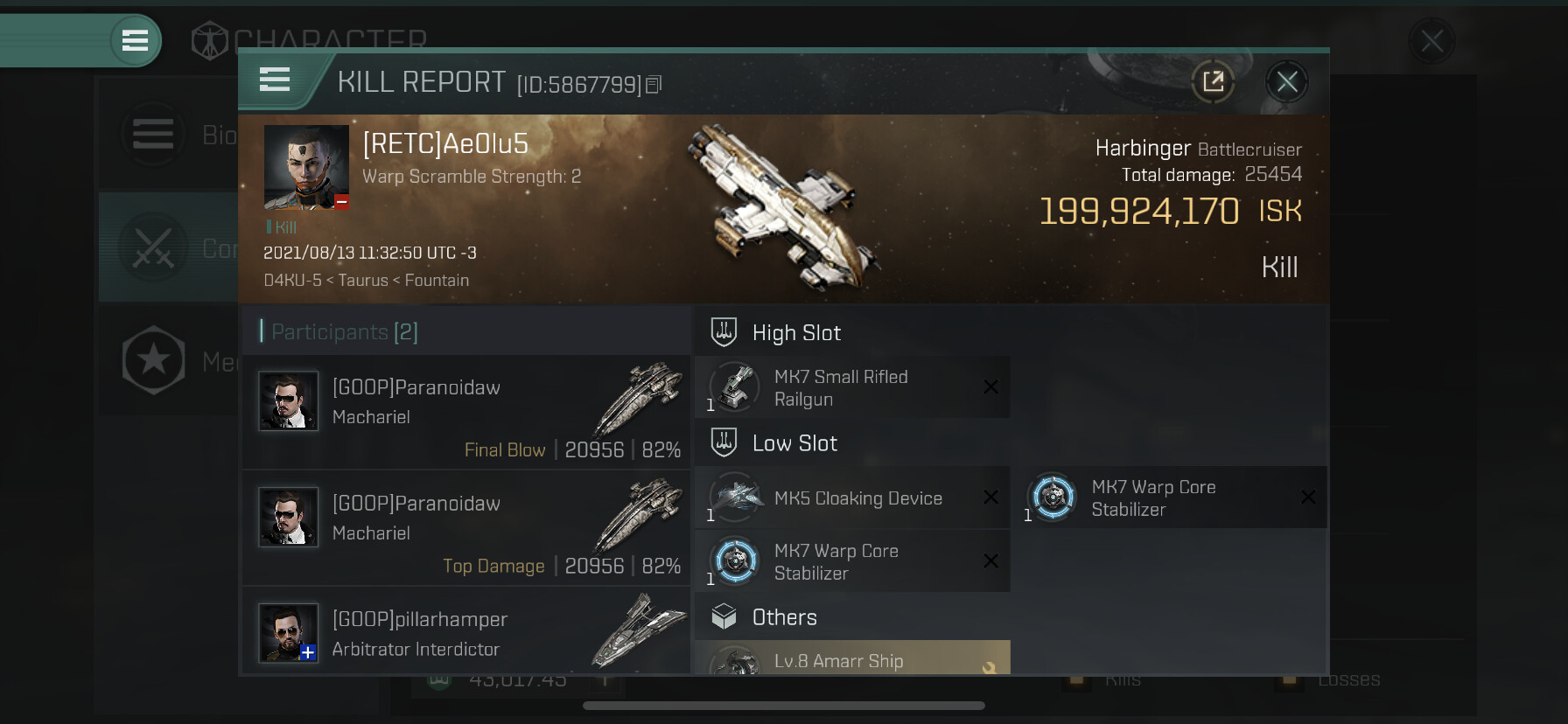1568x724 pixels.
Task: Open AeOlu5 character portrait
Action: point(306,167)
